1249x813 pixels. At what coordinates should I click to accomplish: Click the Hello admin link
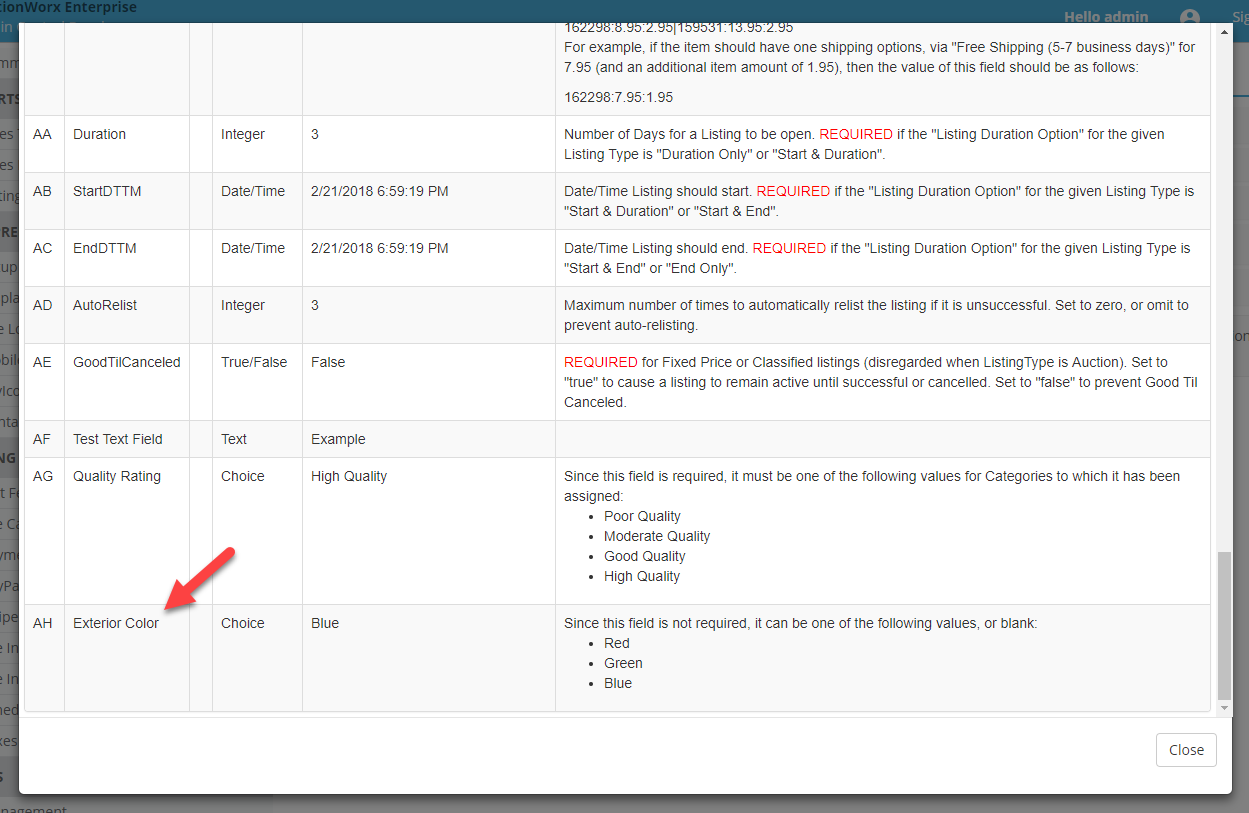1105,16
